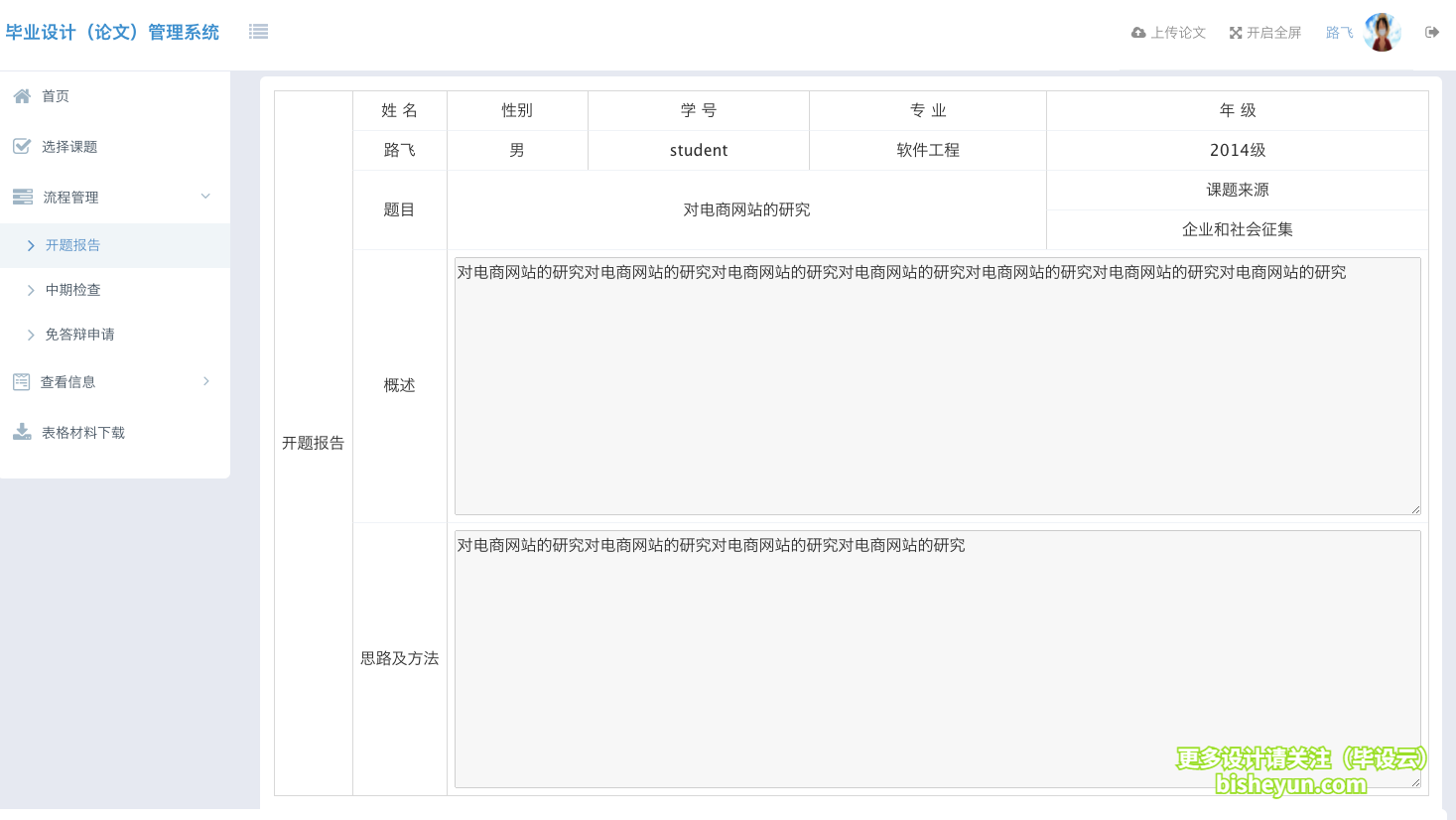Click the upload cloud icon for 上传论文
This screenshot has width=1456, height=820.
point(1137,32)
